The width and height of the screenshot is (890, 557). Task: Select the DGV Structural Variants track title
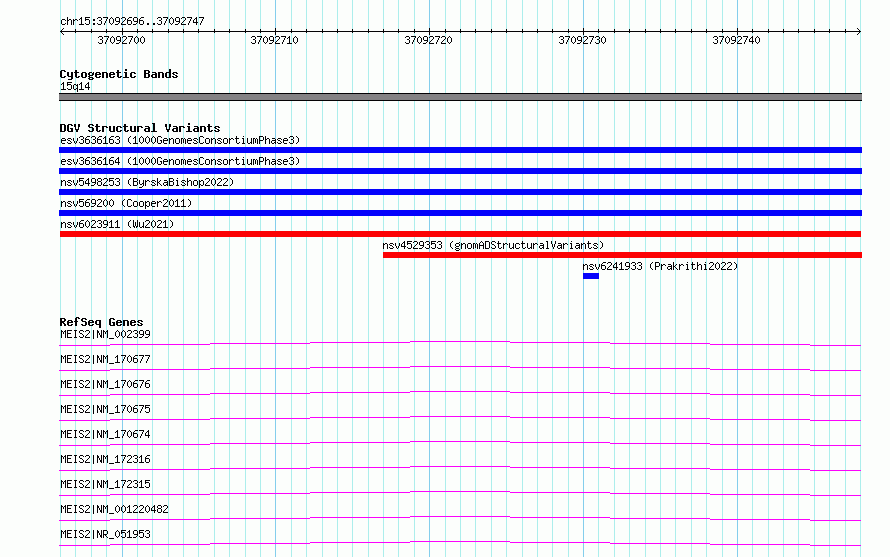pos(140,128)
